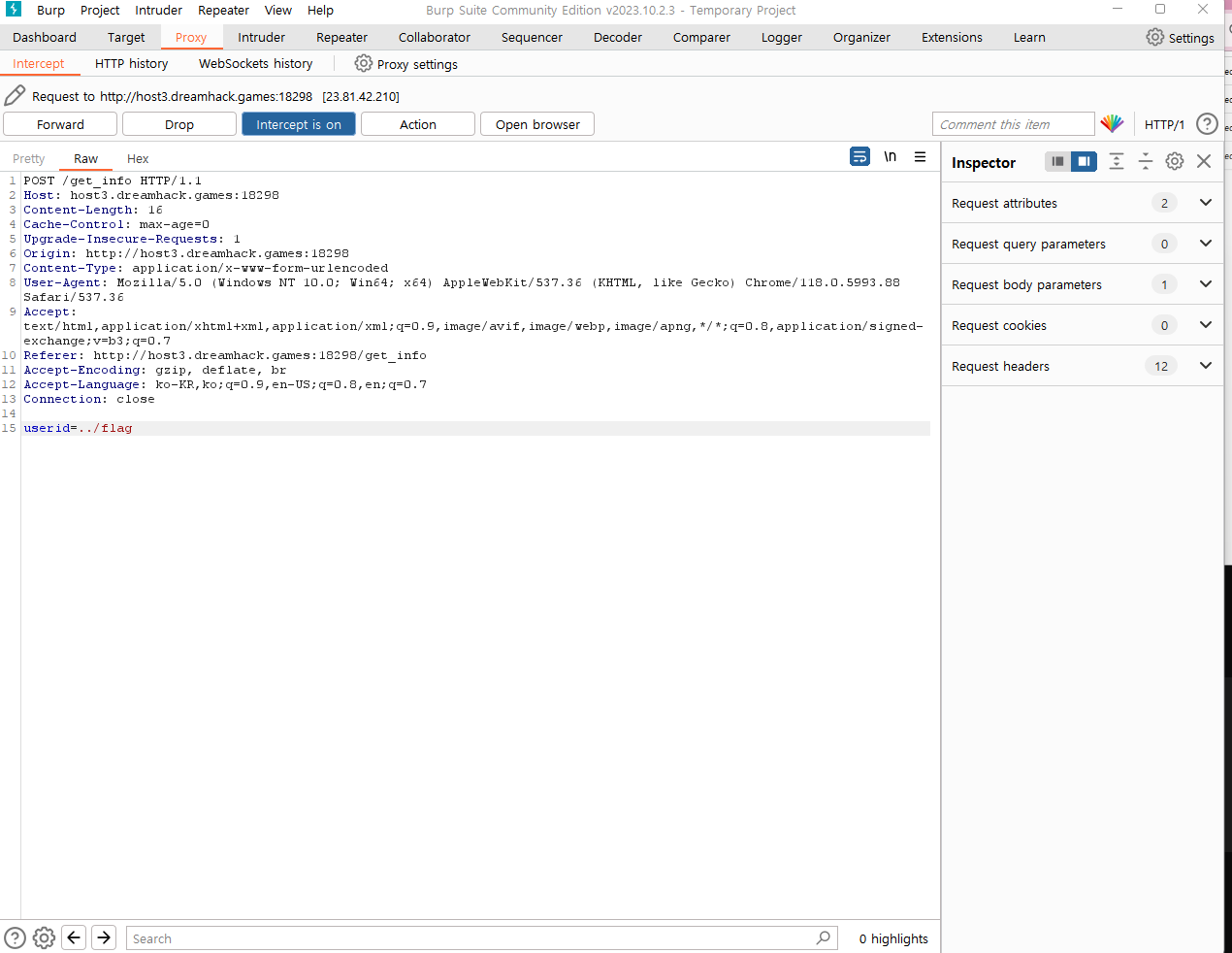The image size is (1232, 953).
Task: Switch to the Comparer tab
Action: tap(701, 37)
